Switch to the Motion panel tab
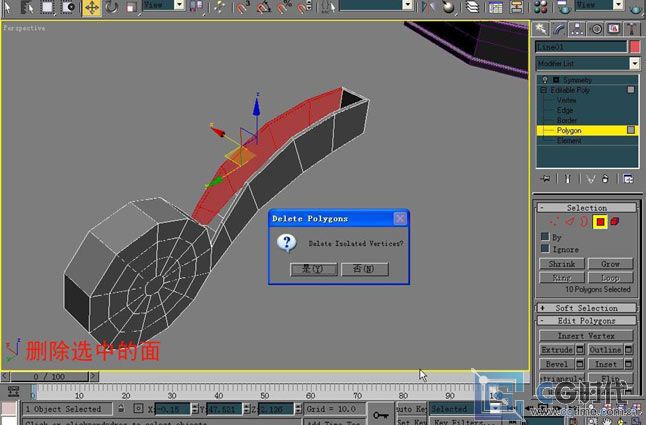This screenshot has width=646, height=425. point(596,29)
